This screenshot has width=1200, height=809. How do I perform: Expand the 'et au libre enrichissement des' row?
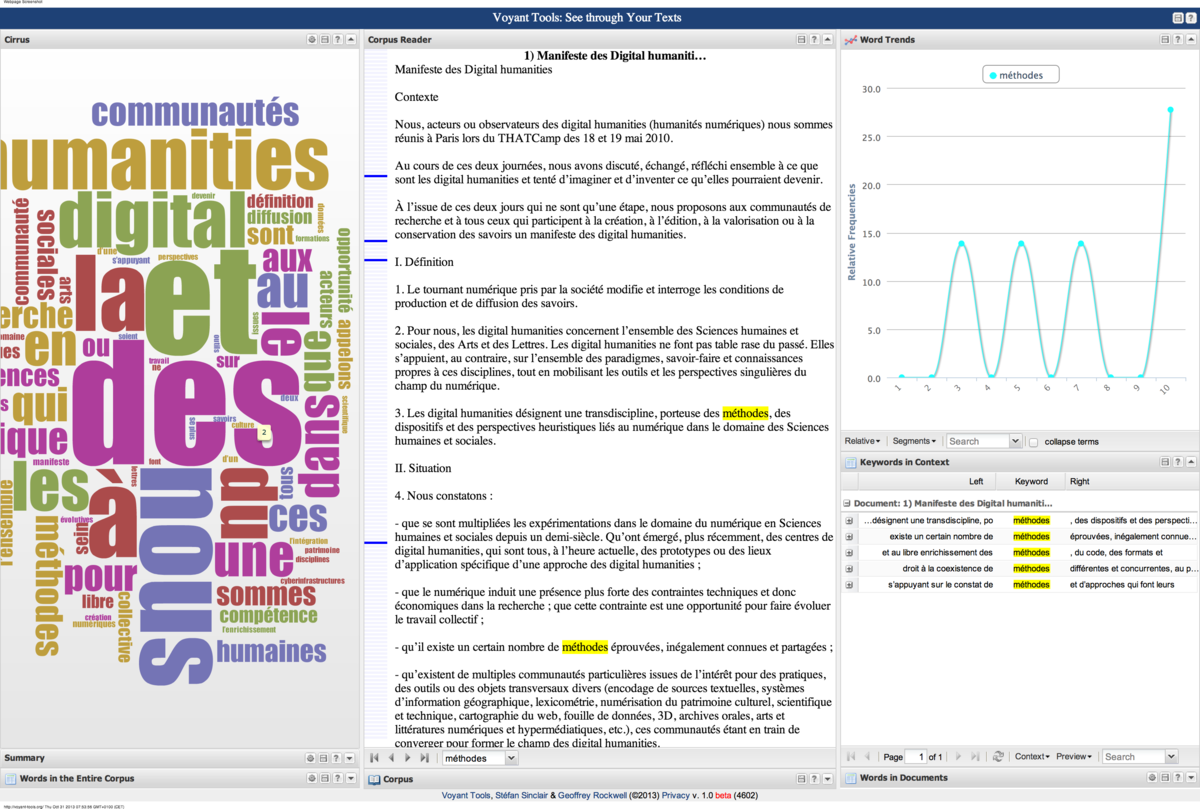(x=849, y=552)
